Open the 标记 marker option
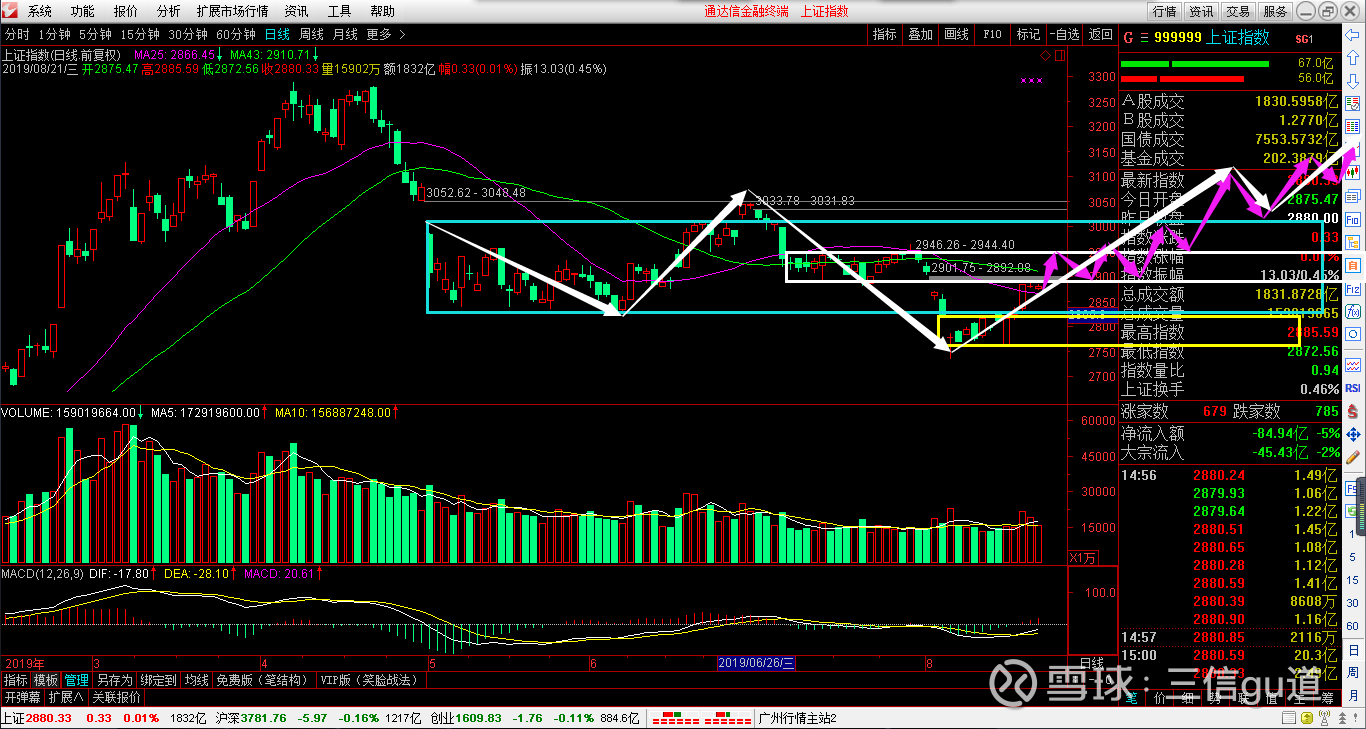 [x=1028, y=34]
